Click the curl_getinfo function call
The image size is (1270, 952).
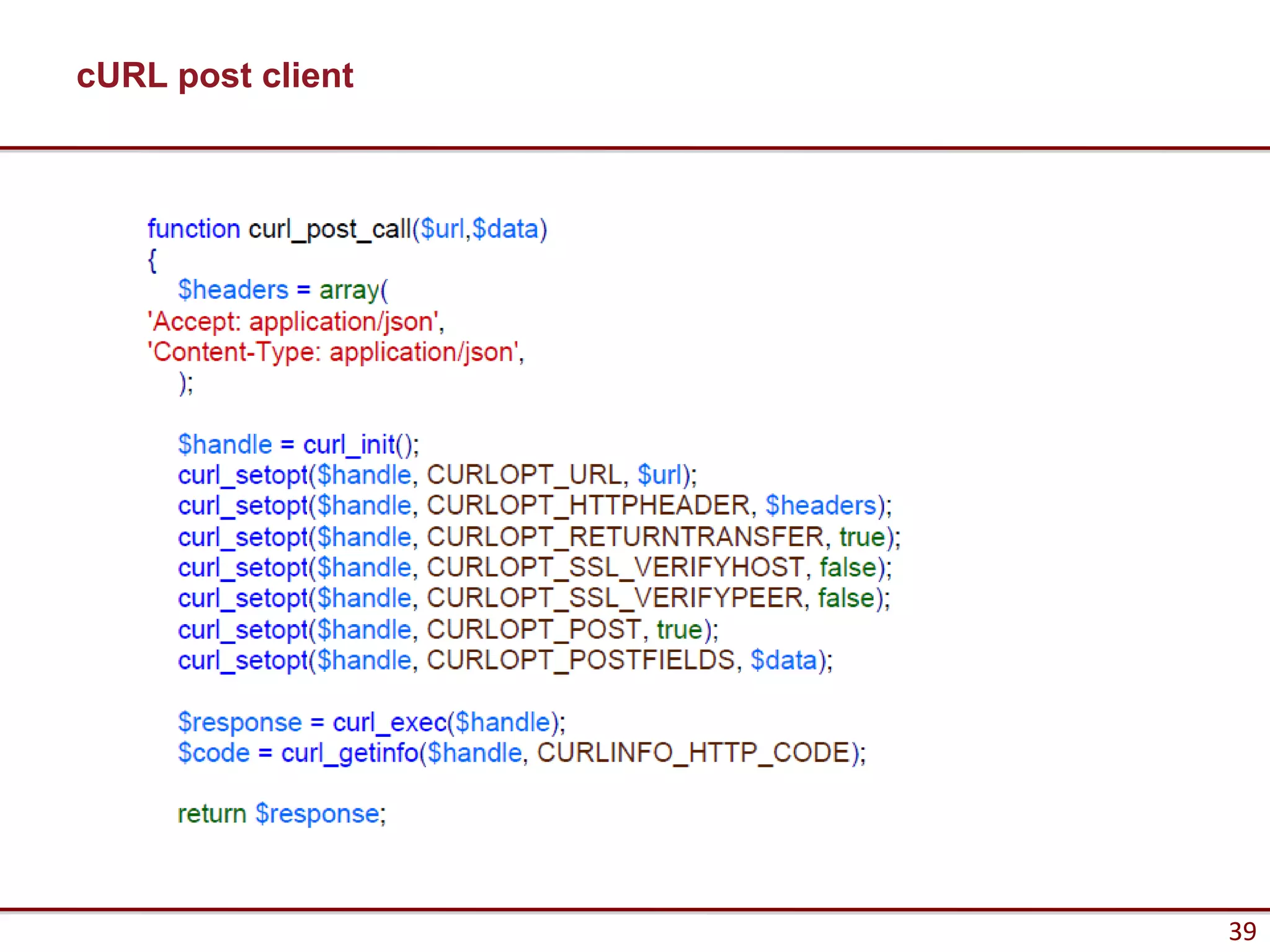349,753
